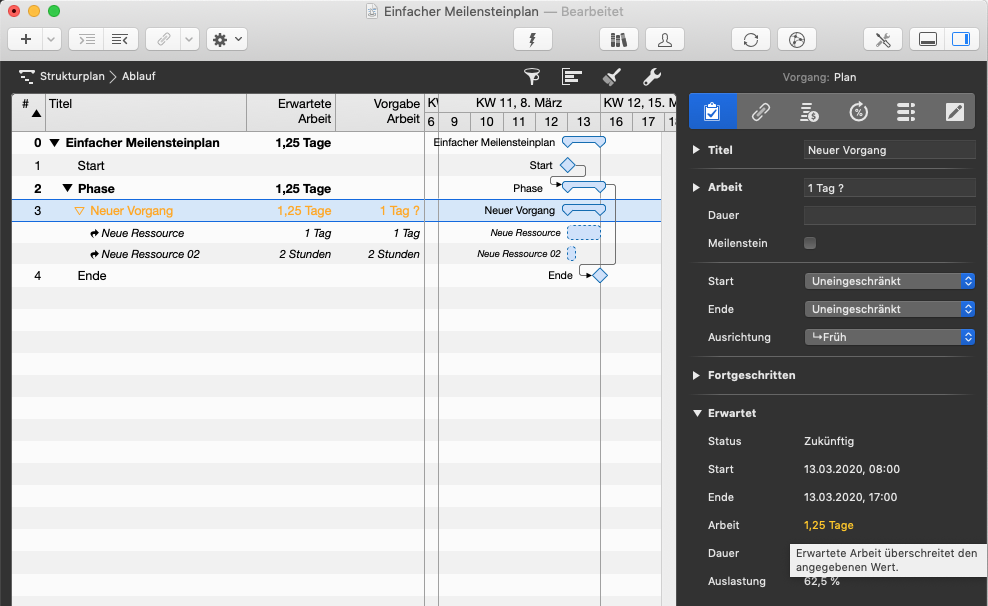The width and height of the screenshot is (988, 606).
Task: Open the grouping bars icon
Action: pos(572,77)
